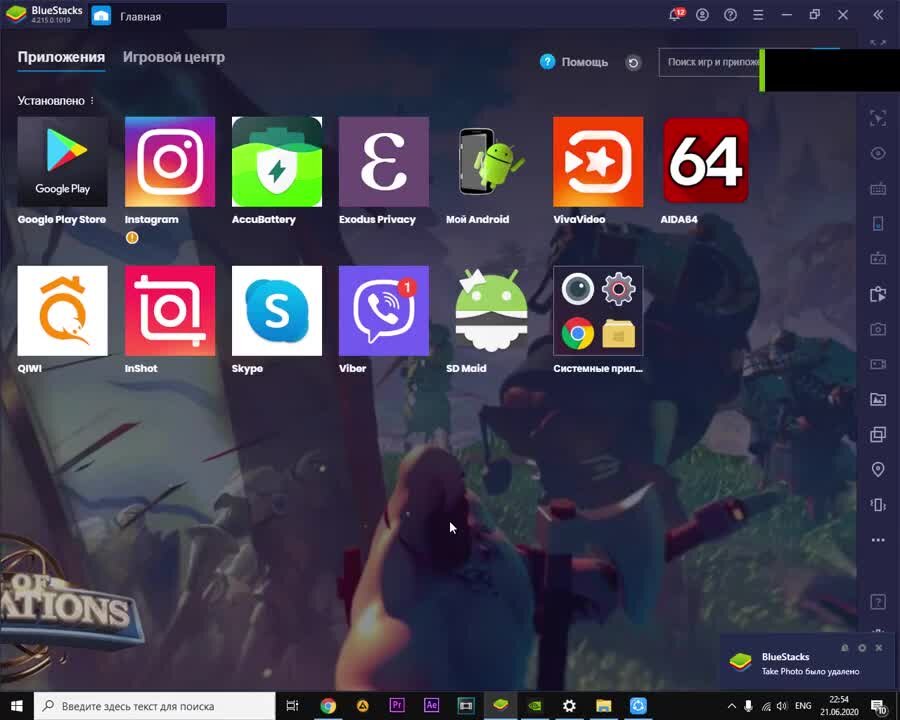Screen dimensions: 900x720
Task: Open camera app in system apps folder
Action: 577,289
